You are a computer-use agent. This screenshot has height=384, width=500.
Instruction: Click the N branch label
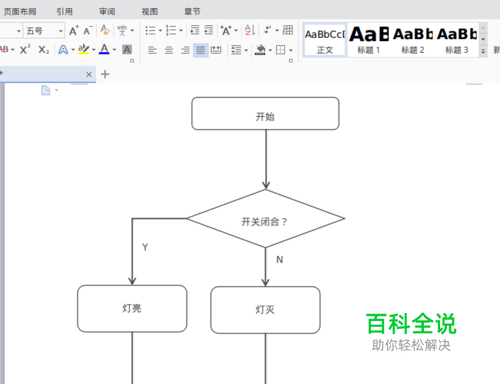pos(280,260)
